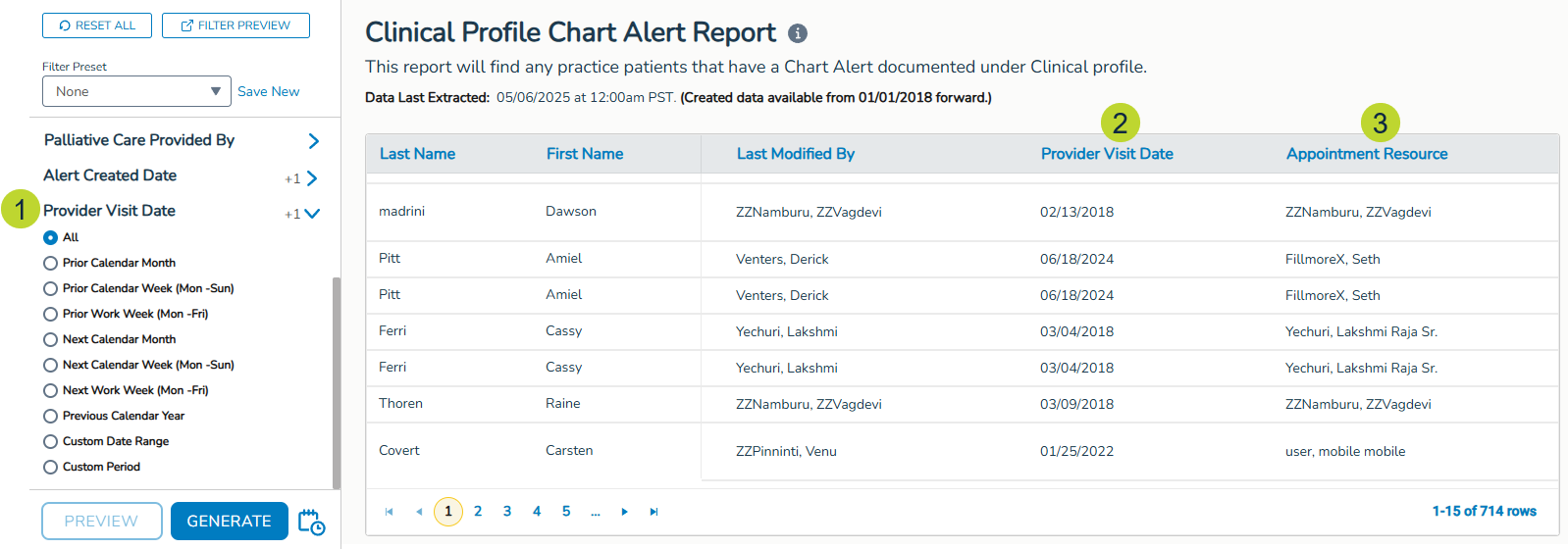Sort by the Last Name column header
This screenshot has height=549, width=1568.
417,154
